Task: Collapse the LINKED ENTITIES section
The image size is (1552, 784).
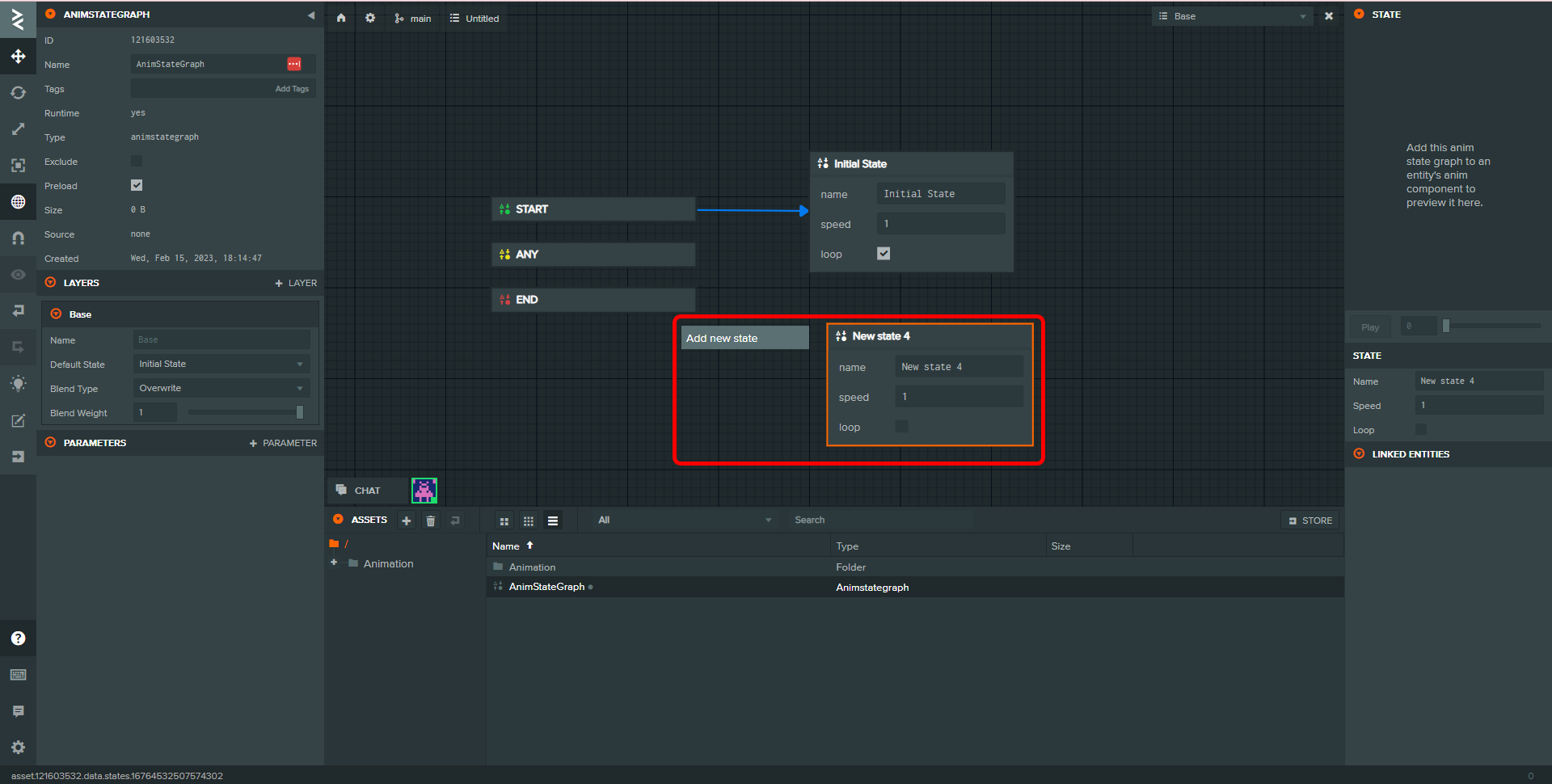Action: (x=1359, y=453)
